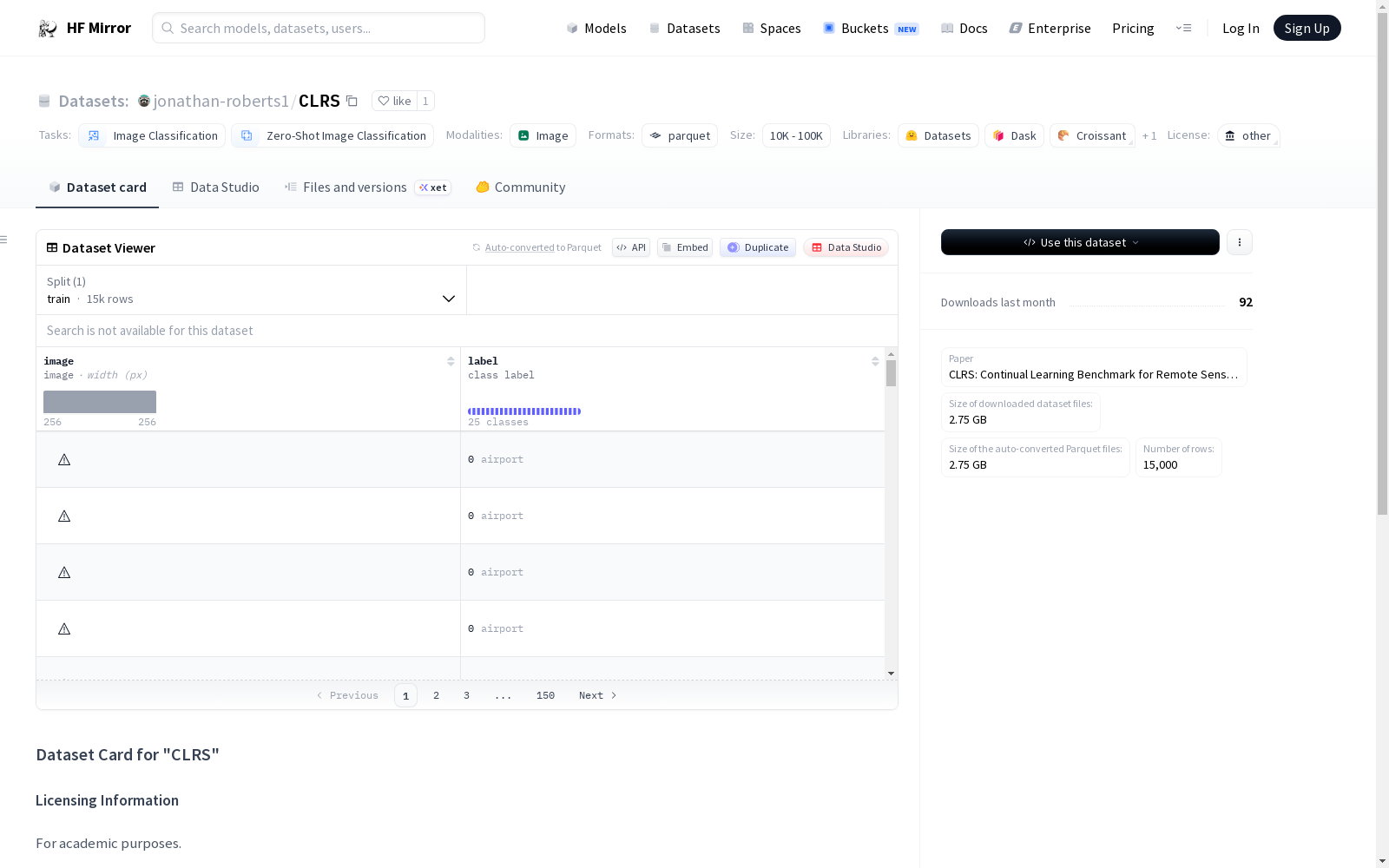Image resolution: width=1389 pixels, height=868 pixels.
Task: Open Datasets page in top nav
Action: [x=685, y=28]
